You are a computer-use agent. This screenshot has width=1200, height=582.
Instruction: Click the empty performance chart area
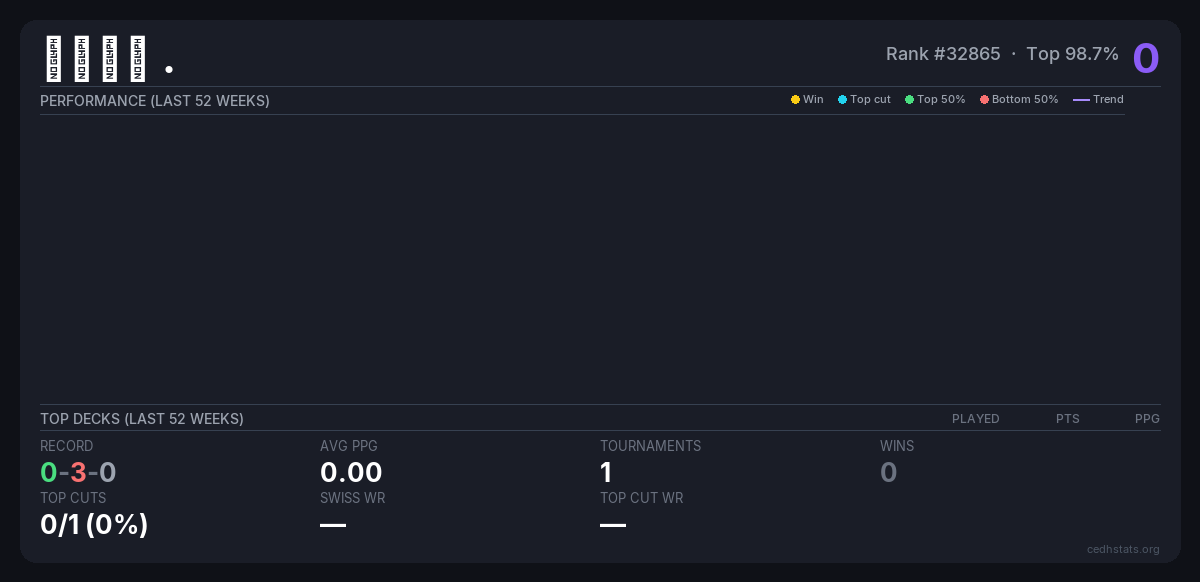tap(582, 260)
